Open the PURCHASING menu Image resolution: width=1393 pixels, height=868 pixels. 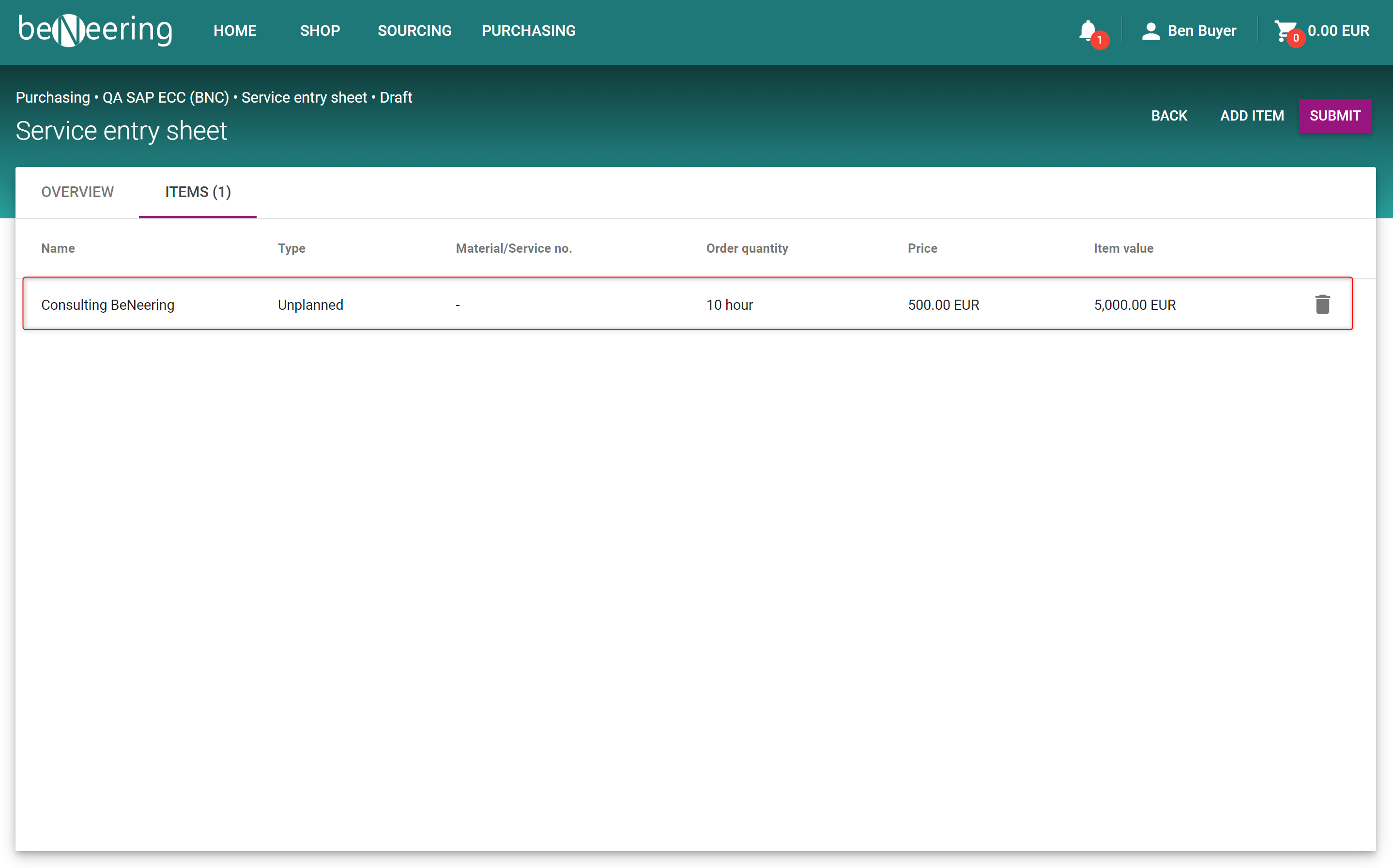pyautogui.click(x=528, y=30)
